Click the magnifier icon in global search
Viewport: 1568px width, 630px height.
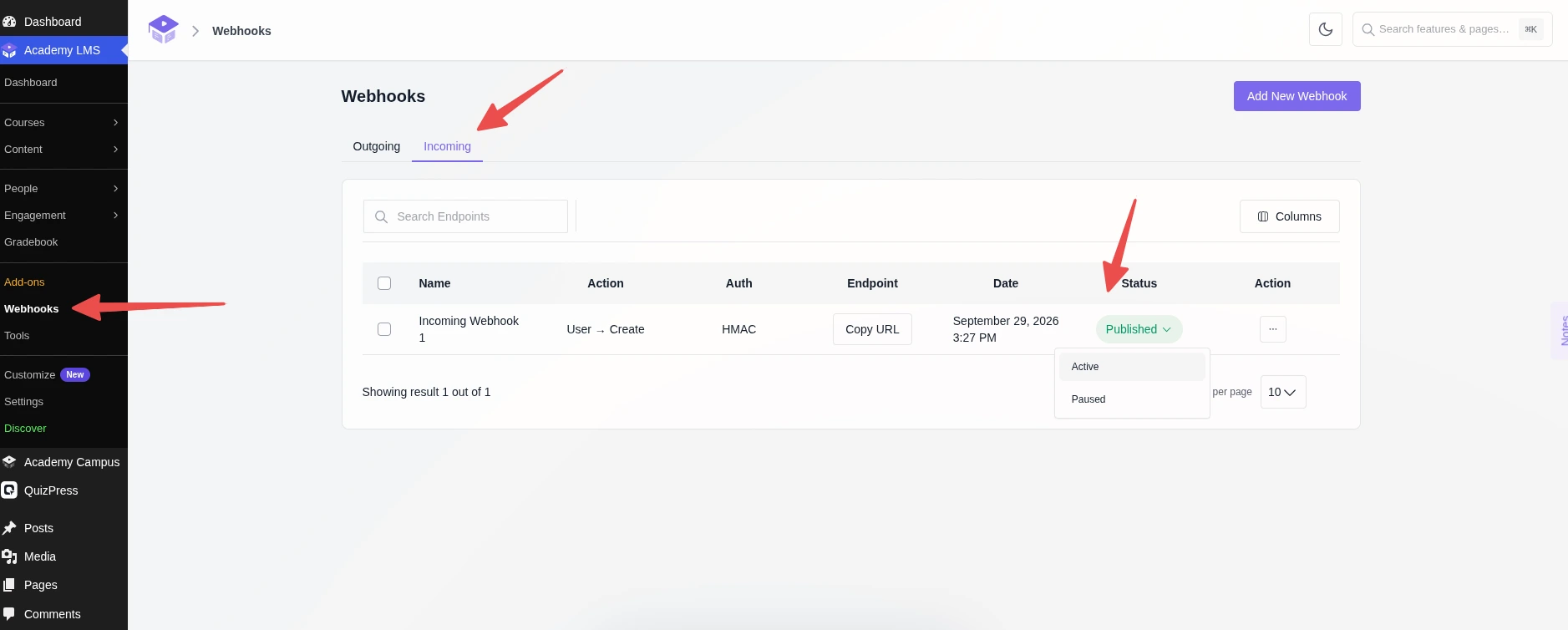click(1368, 29)
